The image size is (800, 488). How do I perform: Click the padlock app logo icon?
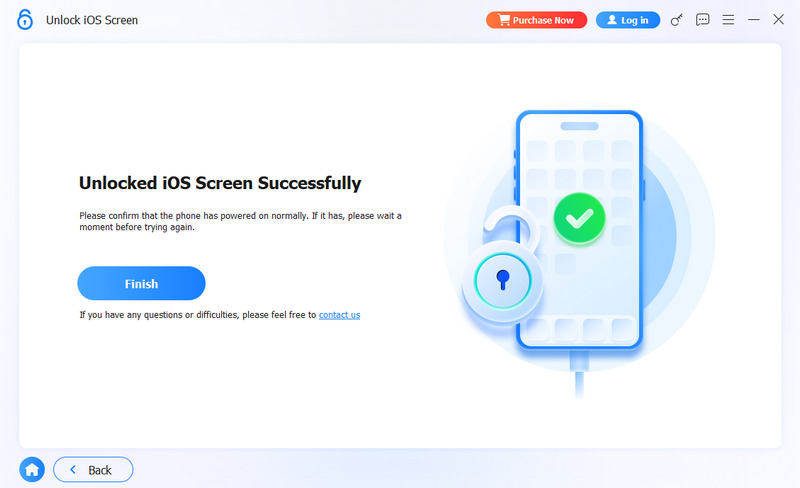coord(24,20)
